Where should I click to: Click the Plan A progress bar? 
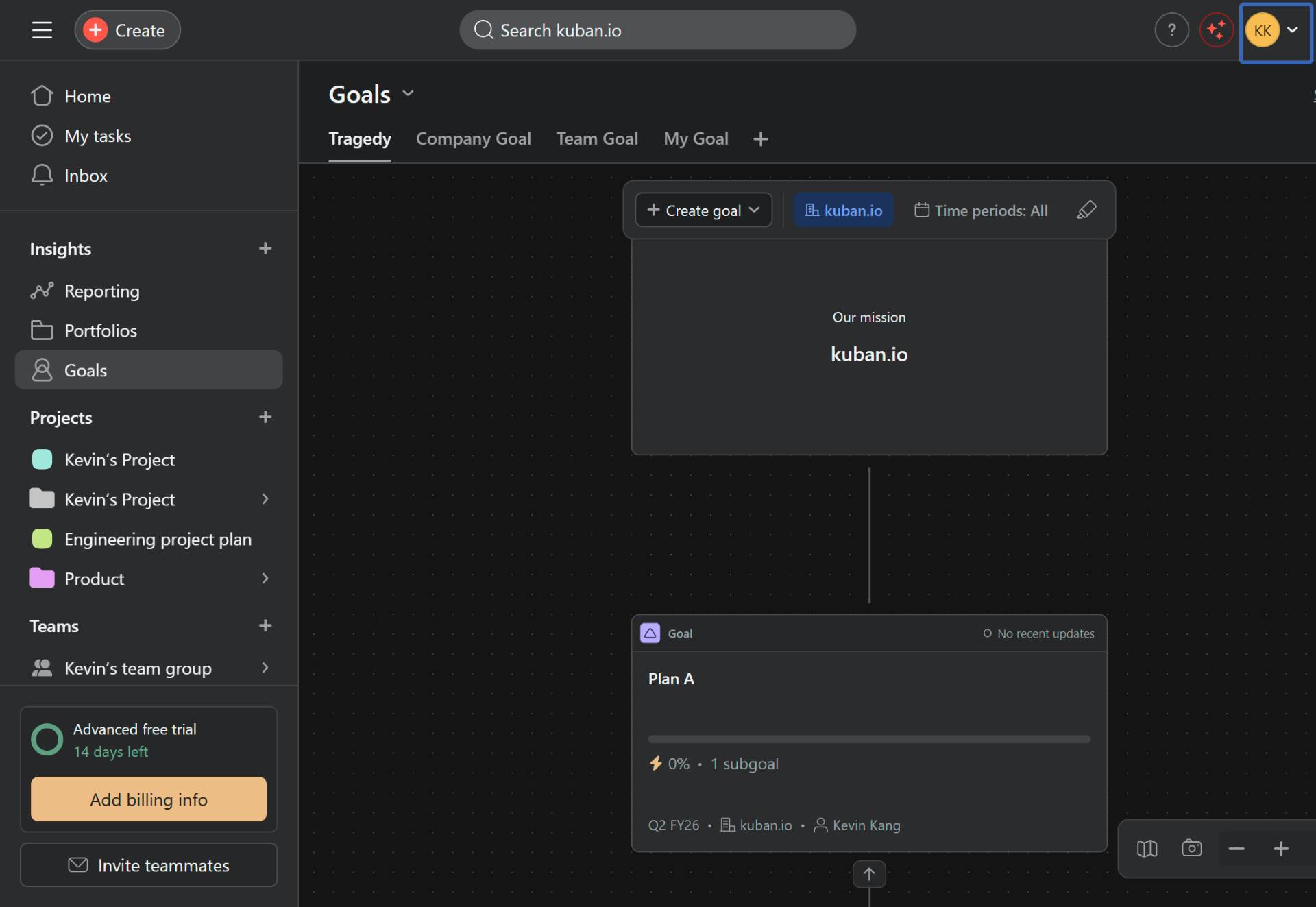click(868, 739)
